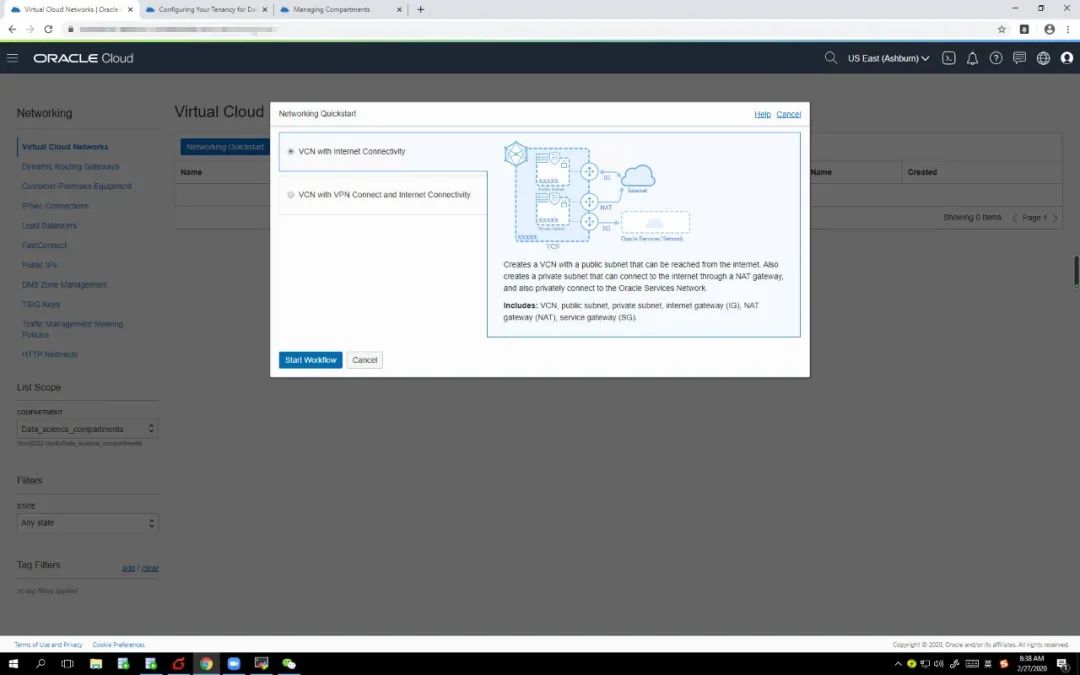Screen dimensions: 1080x675
Task: Open the support chat bubble icon
Action: point(1019,59)
